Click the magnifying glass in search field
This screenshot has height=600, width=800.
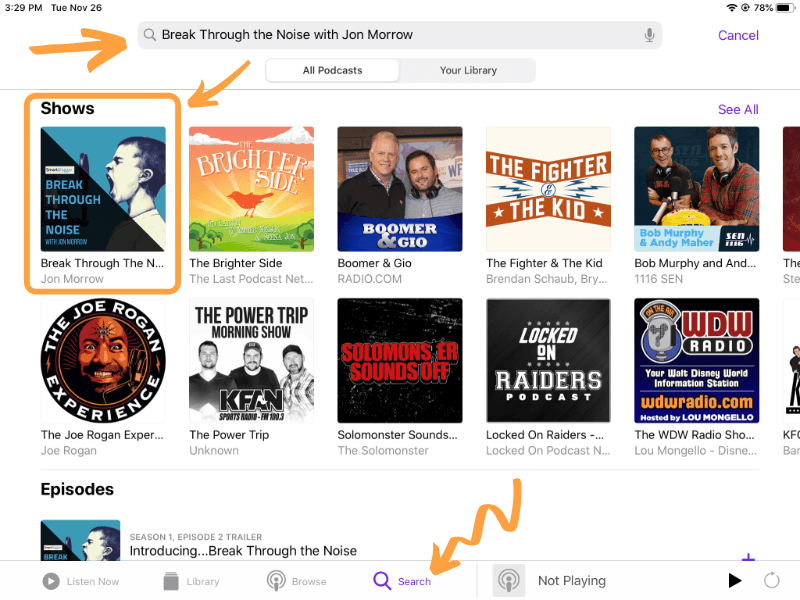point(149,35)
